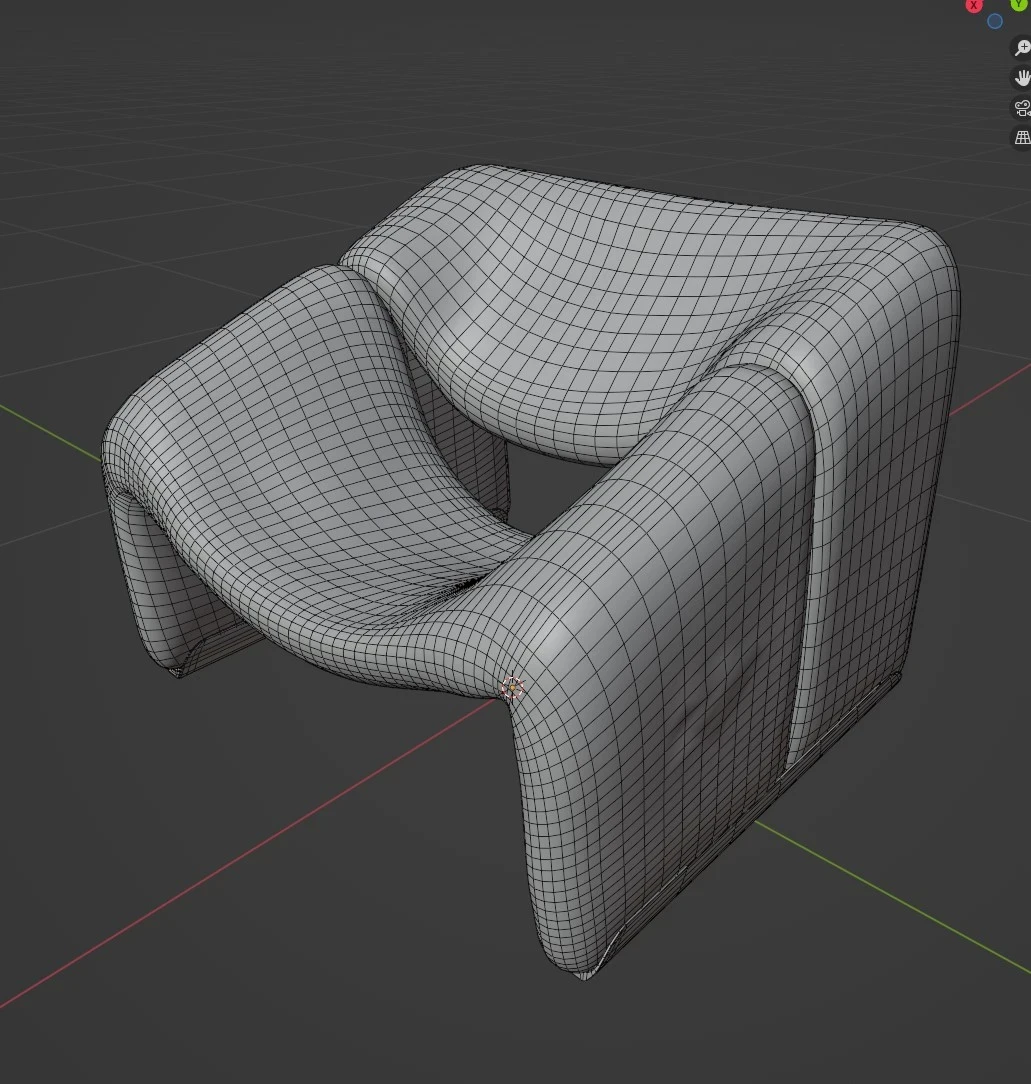
Task: Click the 3D cursor on the chair
Action: [512, 688]
